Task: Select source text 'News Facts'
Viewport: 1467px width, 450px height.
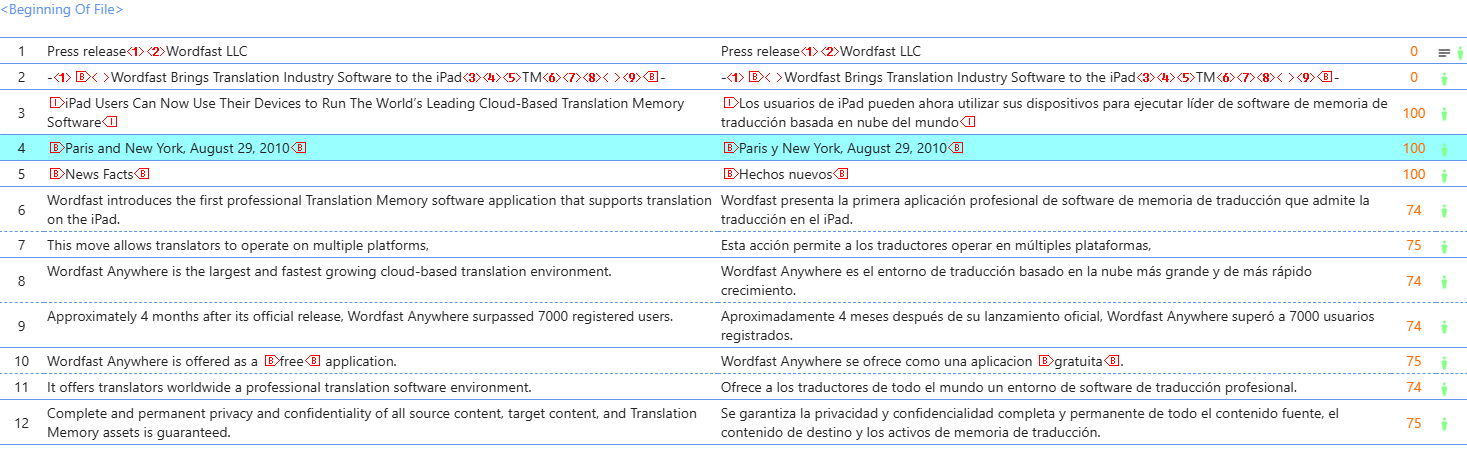Action: coord(99,174)
